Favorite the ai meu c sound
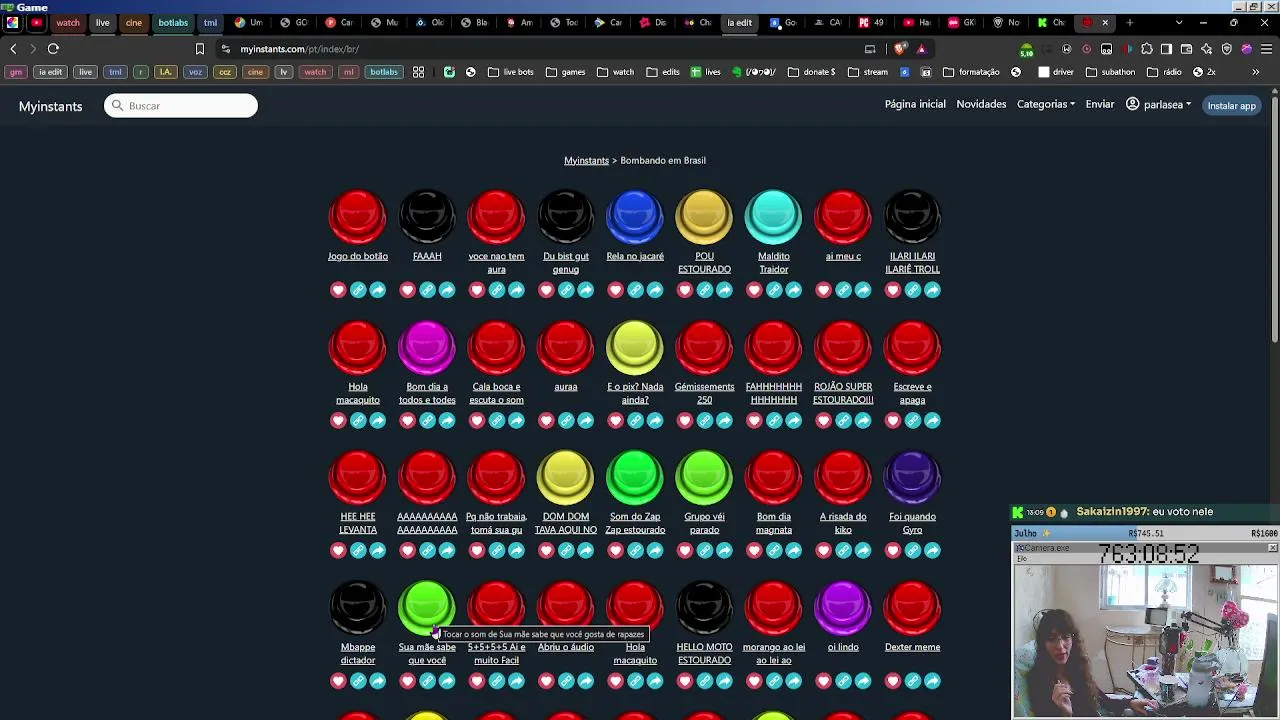Screen dimensions: 1280x720 tap(823, 290)
